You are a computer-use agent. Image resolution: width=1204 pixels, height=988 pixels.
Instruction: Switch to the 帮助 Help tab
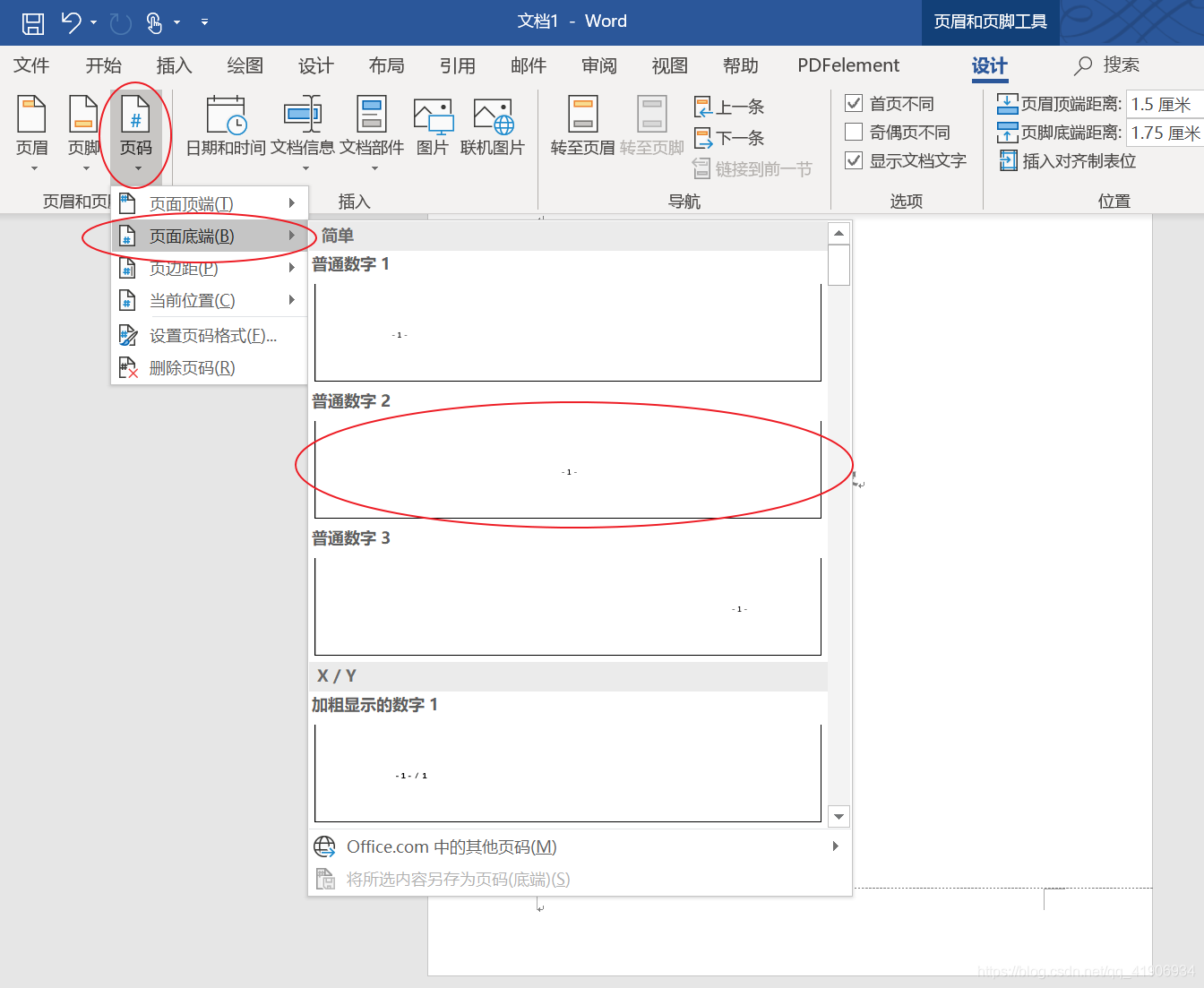pos(741,65)
